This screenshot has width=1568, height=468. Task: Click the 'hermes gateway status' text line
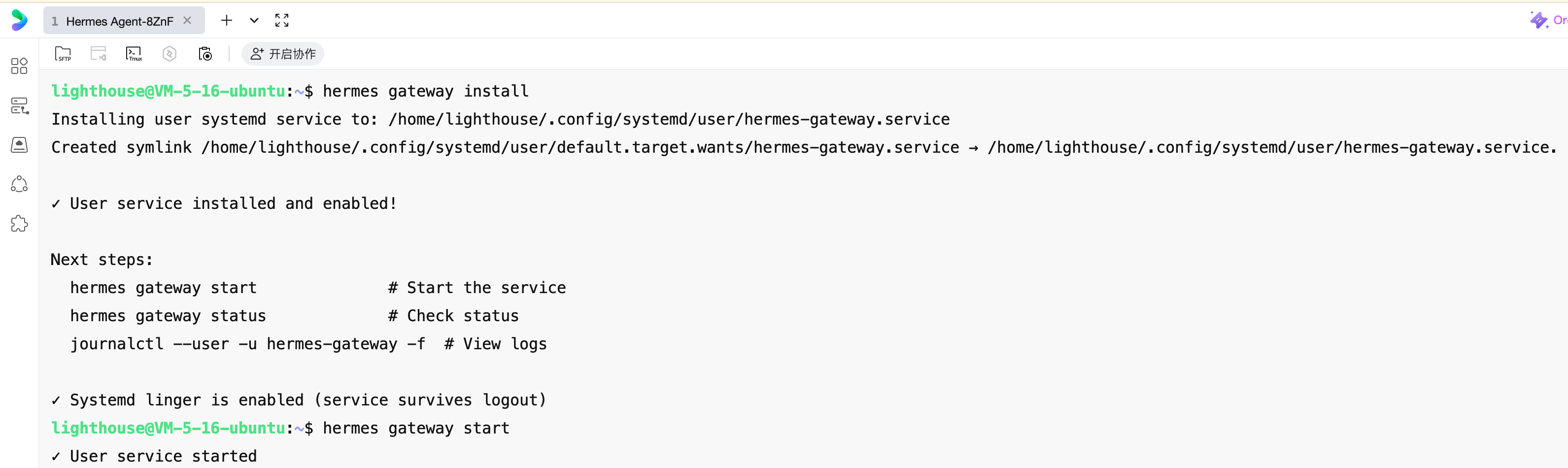[x=168, y=316]
